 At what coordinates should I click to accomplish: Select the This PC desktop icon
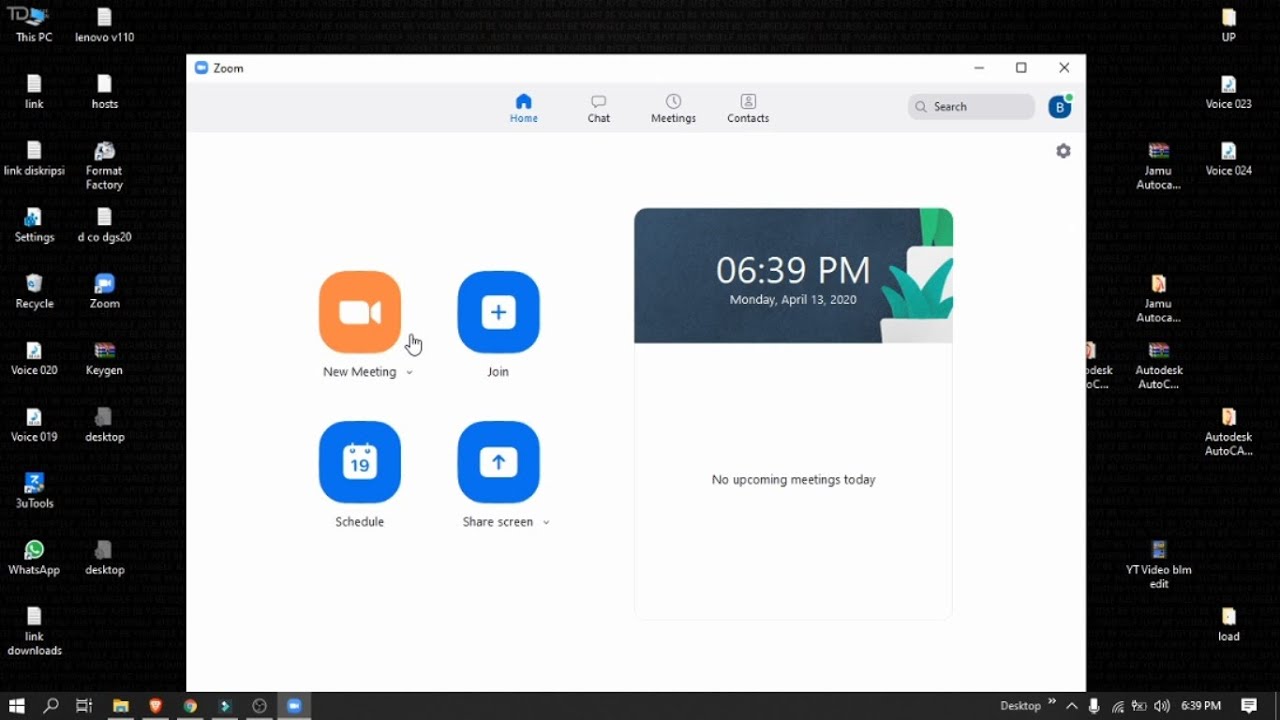34,25
